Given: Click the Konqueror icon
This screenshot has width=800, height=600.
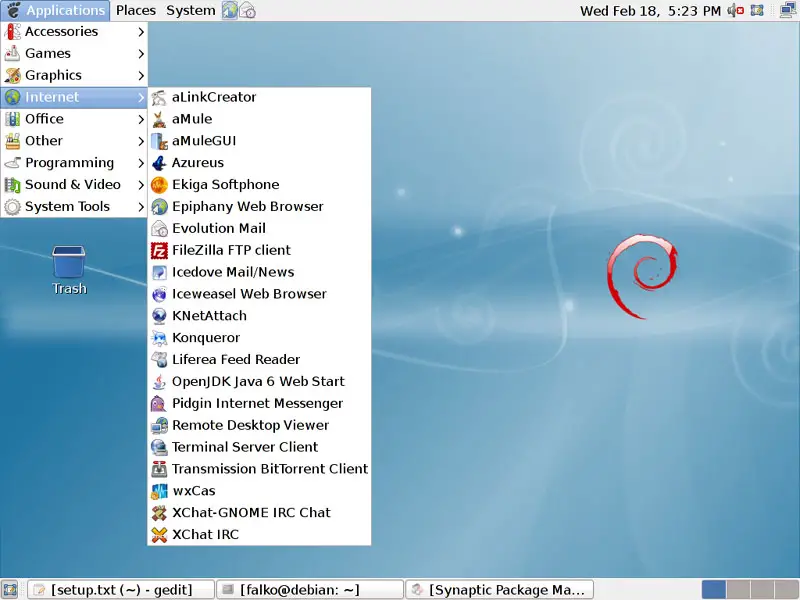Looking at the screenshot, I should (x=159, y=338).
